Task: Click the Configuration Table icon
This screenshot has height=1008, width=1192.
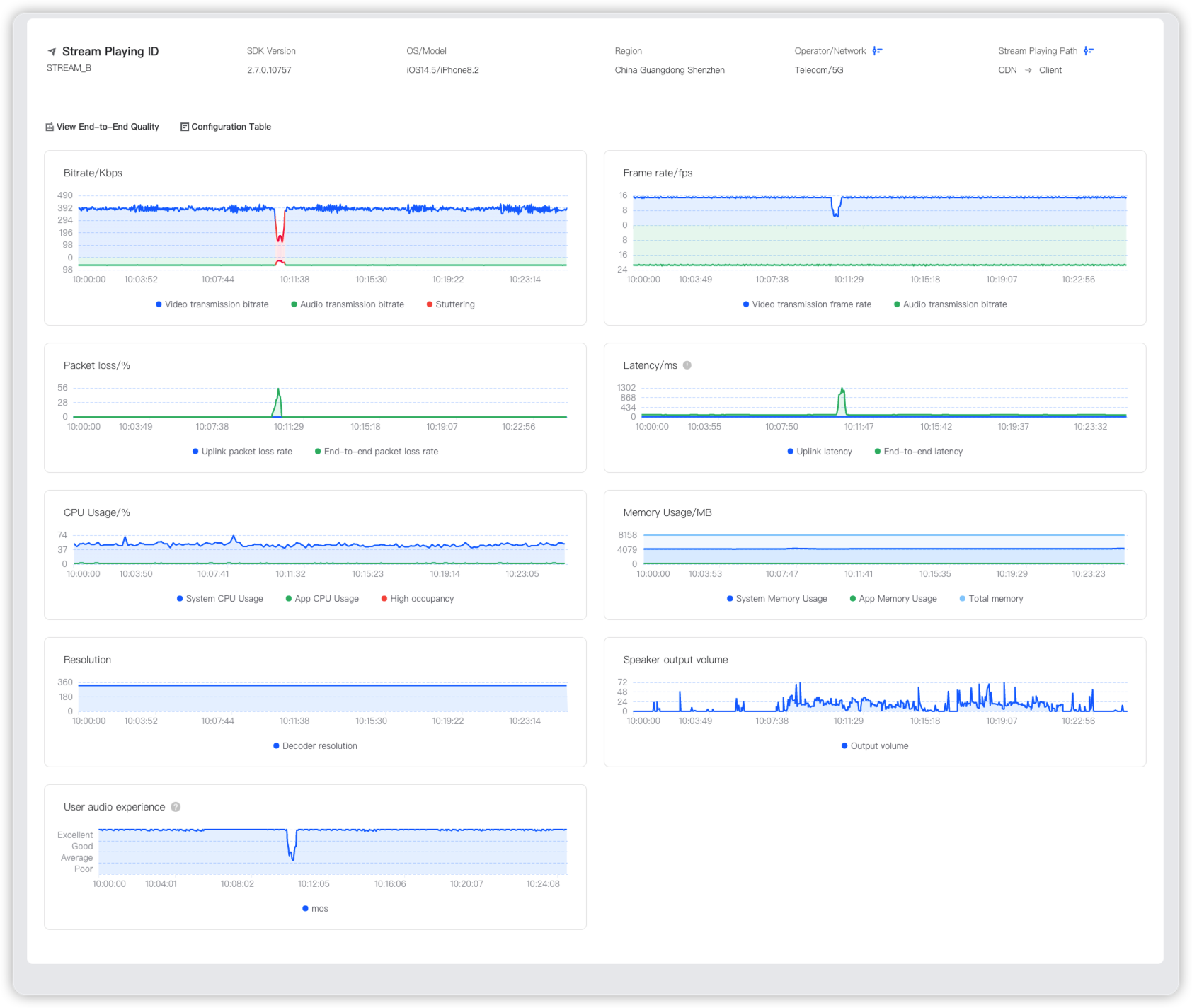Action: [x=185, y=127]
